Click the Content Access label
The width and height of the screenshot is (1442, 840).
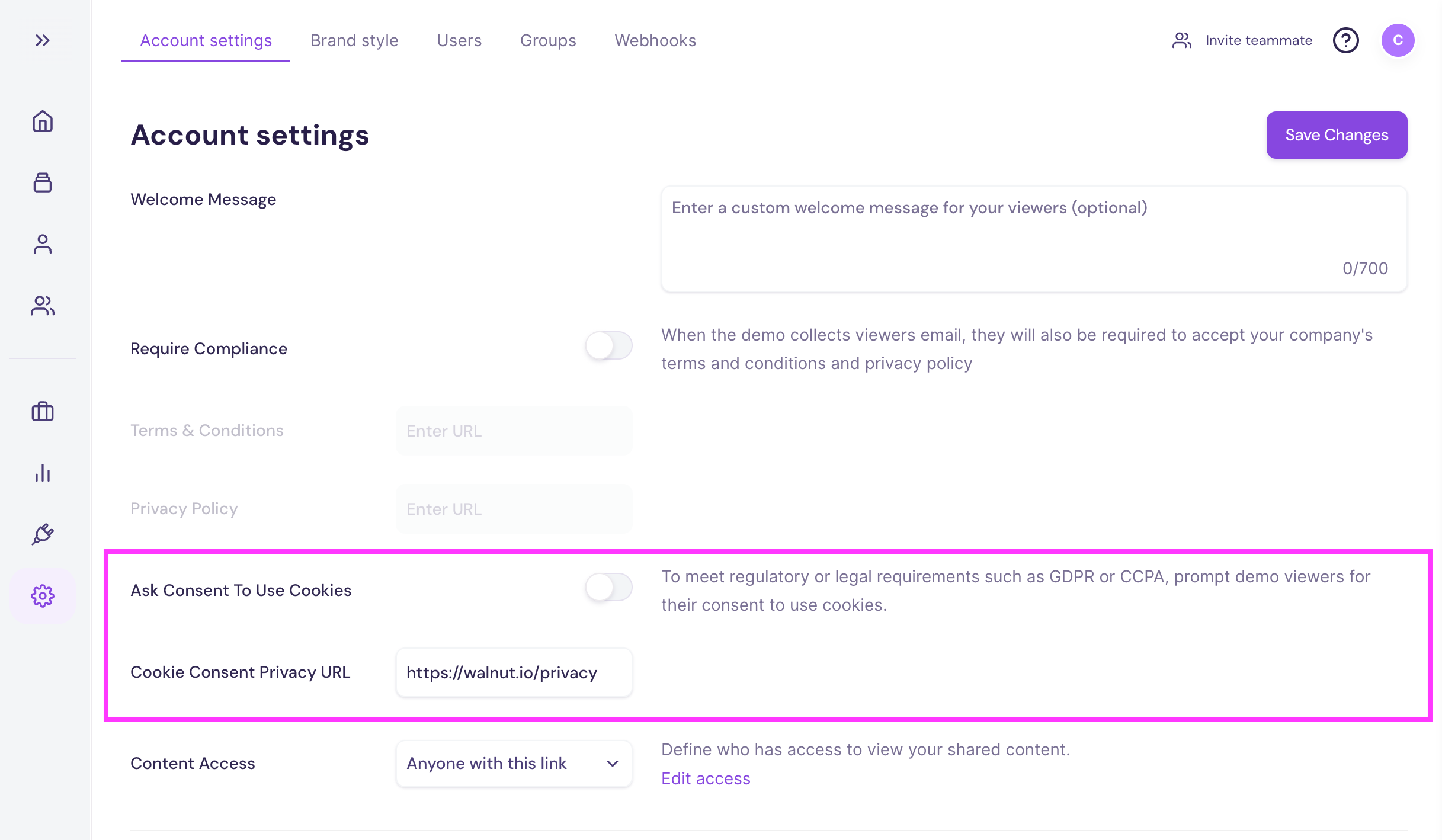[x=193, y=764]
